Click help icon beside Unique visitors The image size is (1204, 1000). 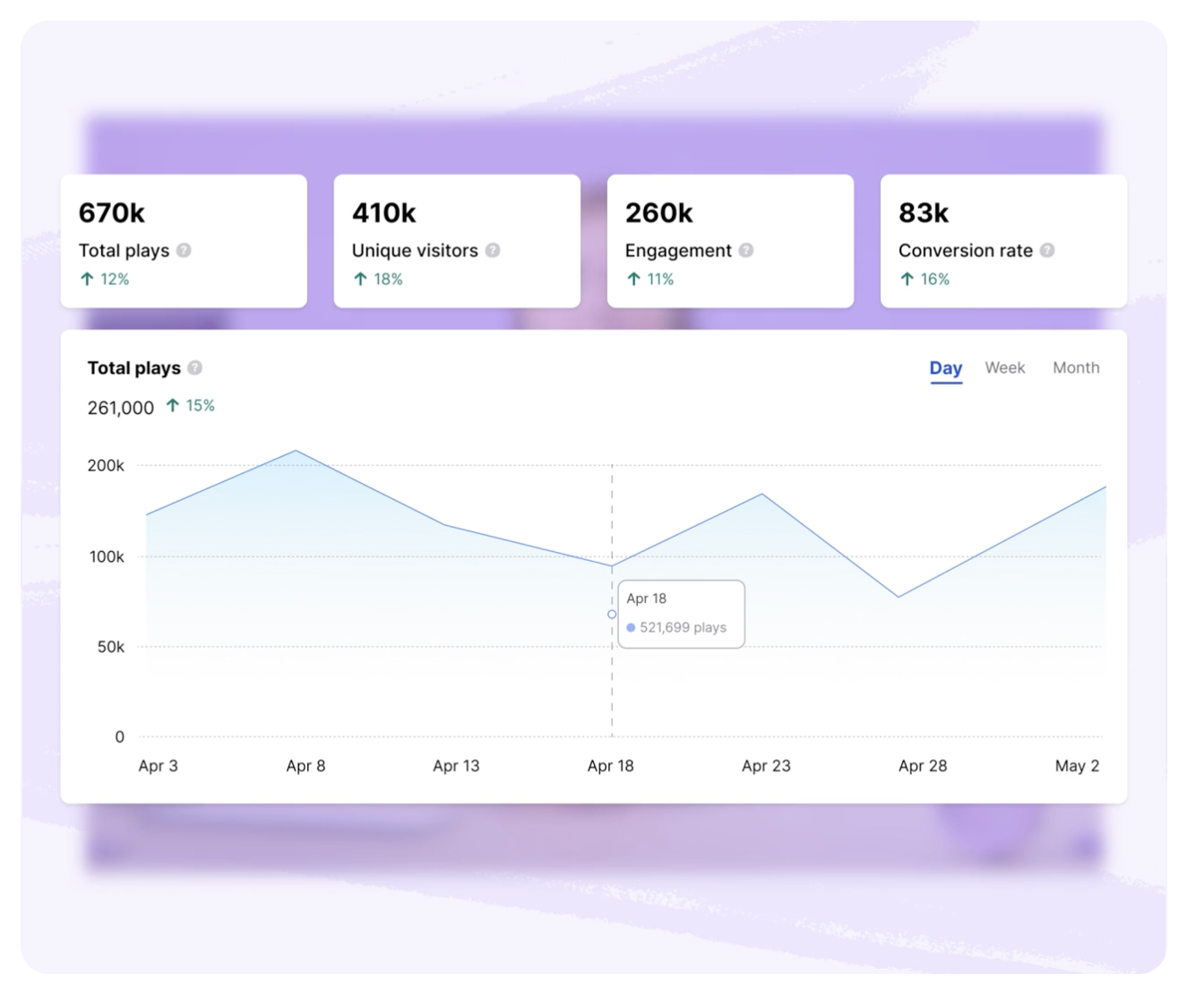click(x=493, y=251)
